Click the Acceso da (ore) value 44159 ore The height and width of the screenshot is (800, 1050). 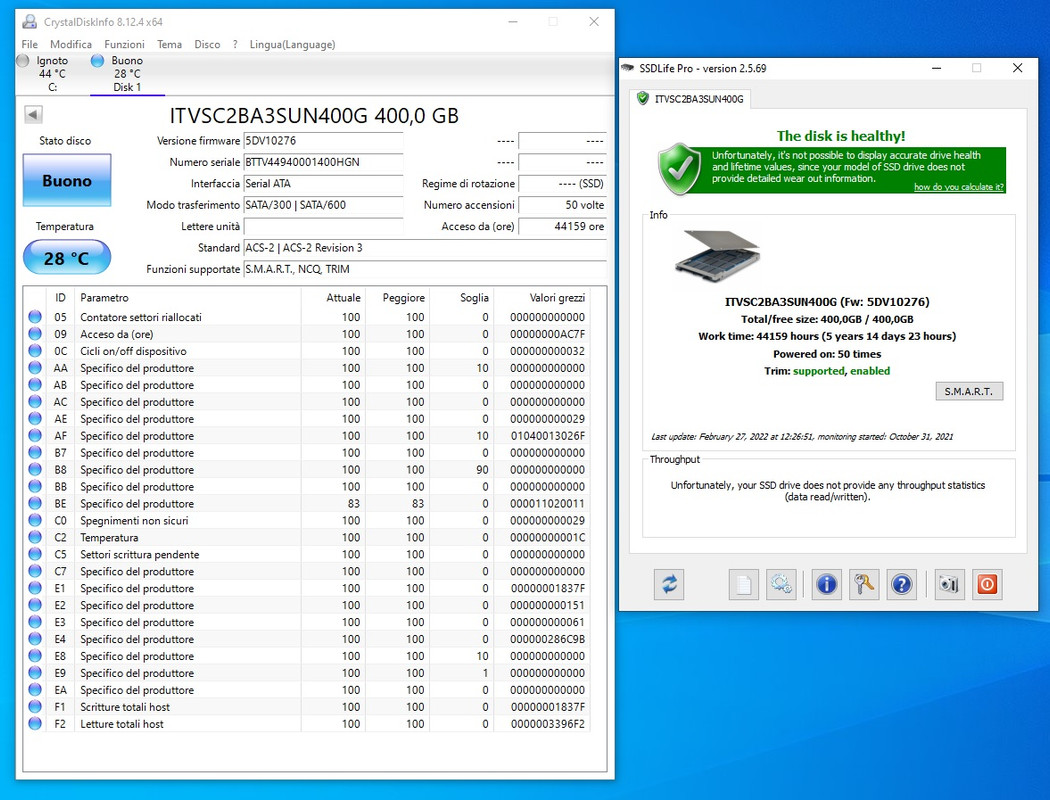562,226
